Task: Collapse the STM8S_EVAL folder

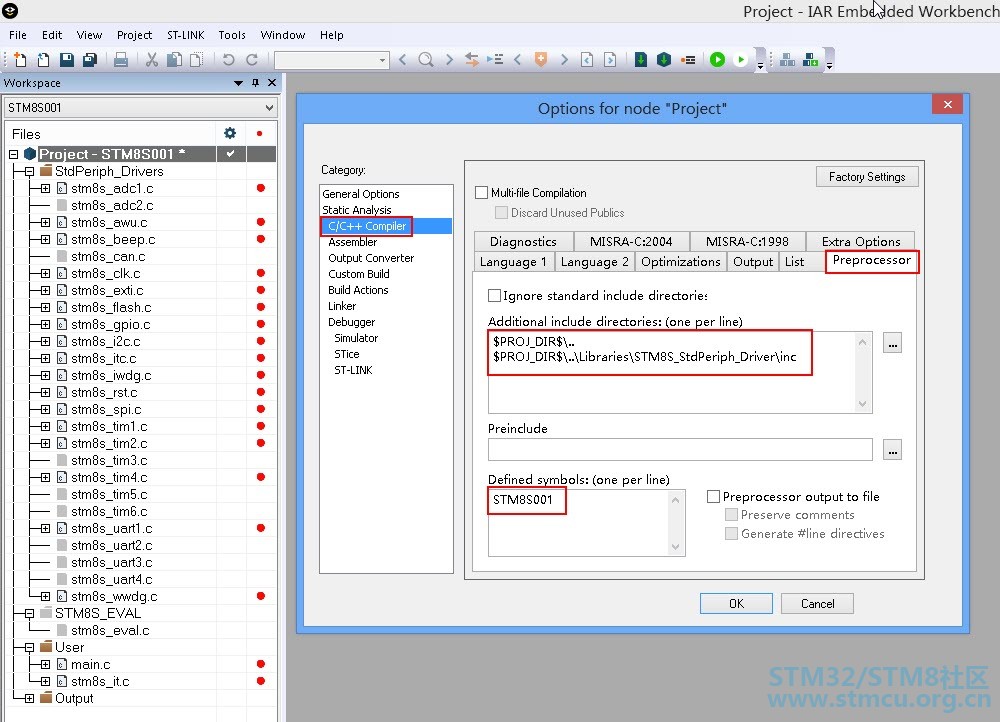Action: pyautogui.click(x=29, y=614)
